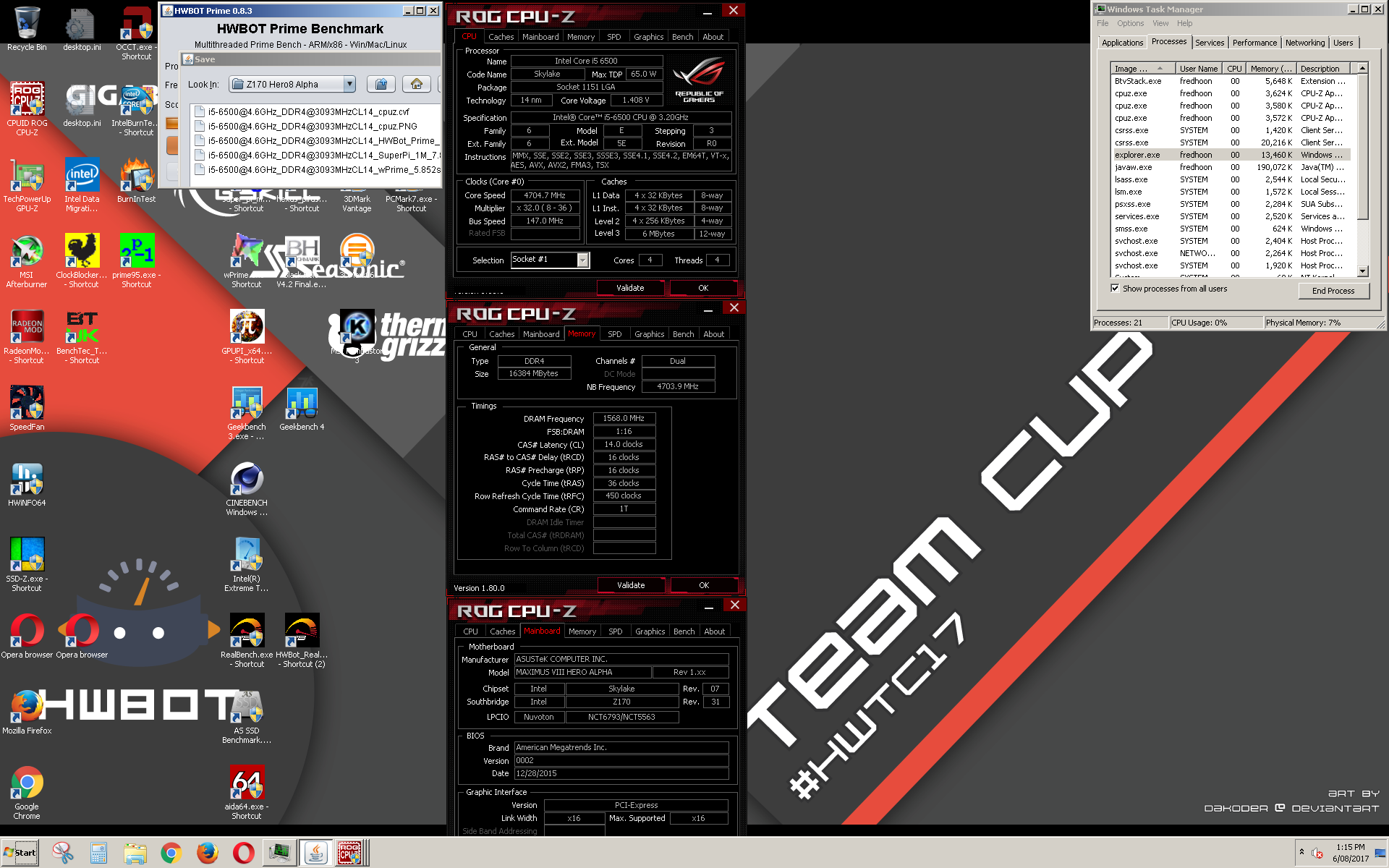Screen dimensions: 1389x868
Task: Launch MSI Afterburner desktop icon
Action: 27,261
